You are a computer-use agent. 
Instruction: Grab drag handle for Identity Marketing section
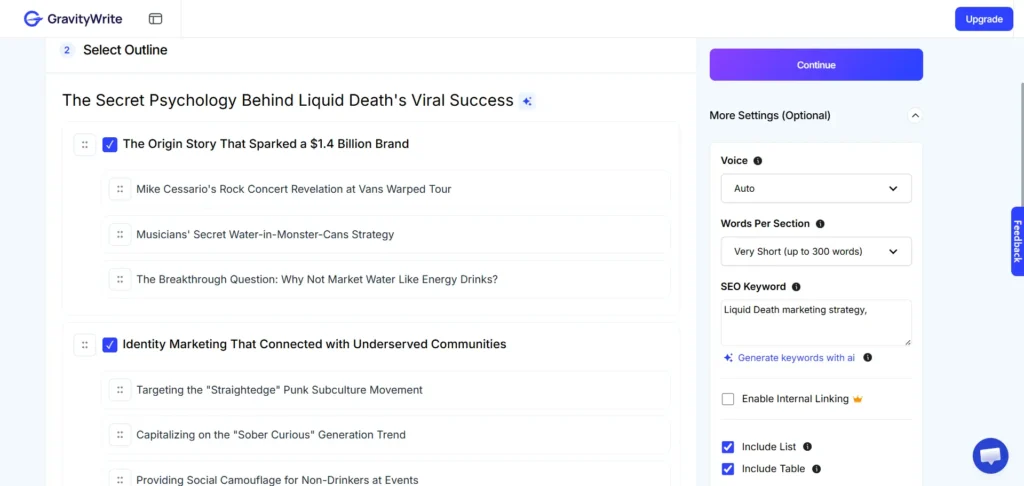click(x=85, y=345)
